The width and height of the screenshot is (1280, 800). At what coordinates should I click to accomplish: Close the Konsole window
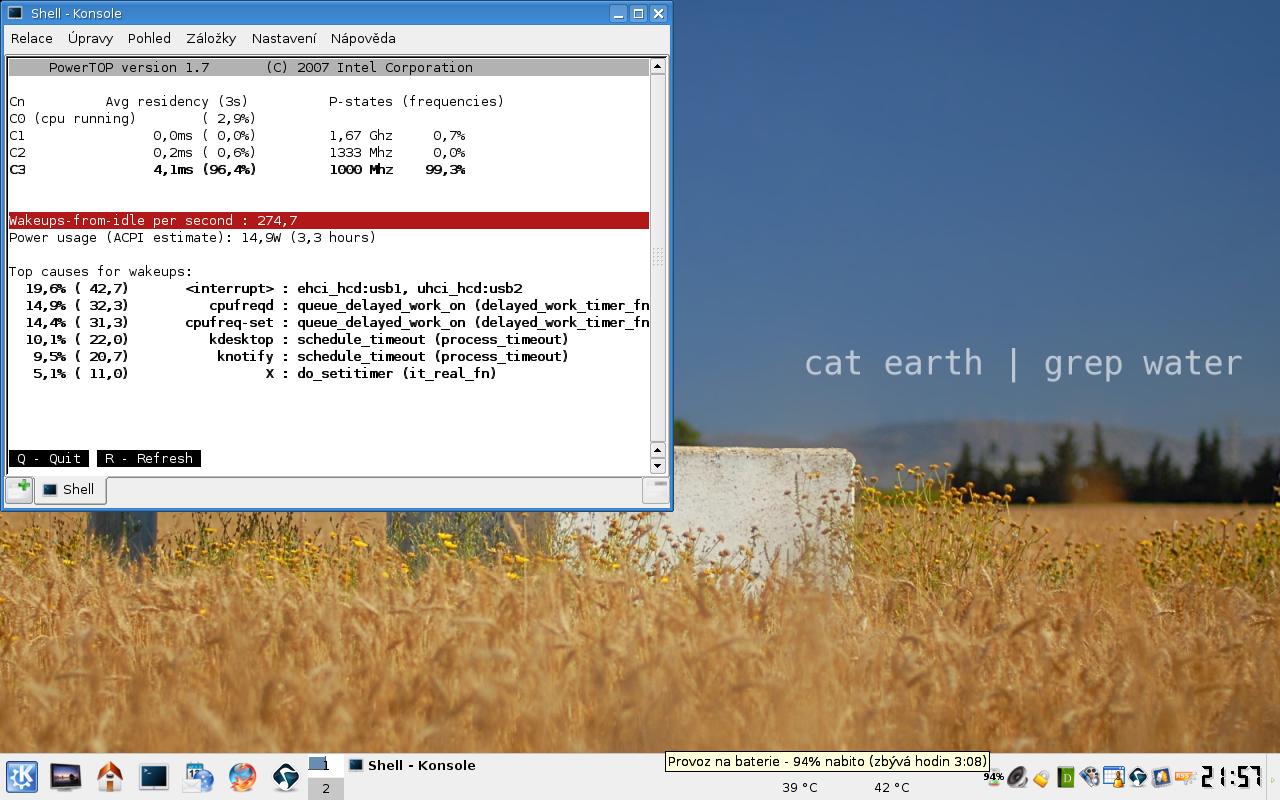[658, 13]
